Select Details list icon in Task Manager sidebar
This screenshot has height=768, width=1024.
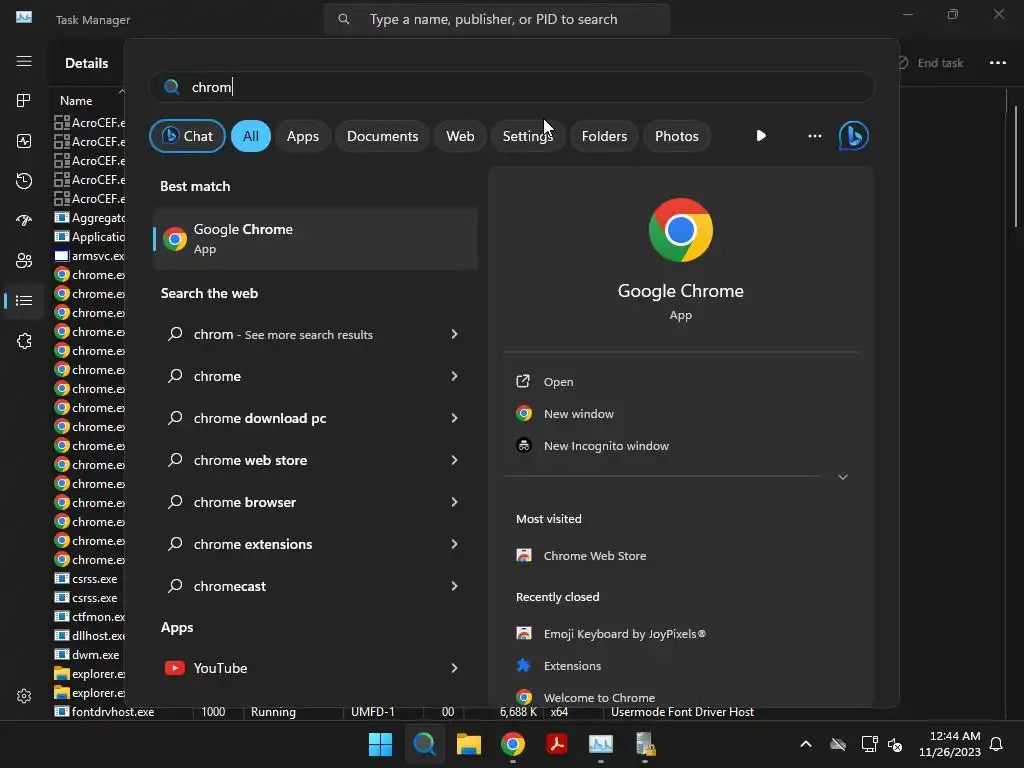[24, 300]
